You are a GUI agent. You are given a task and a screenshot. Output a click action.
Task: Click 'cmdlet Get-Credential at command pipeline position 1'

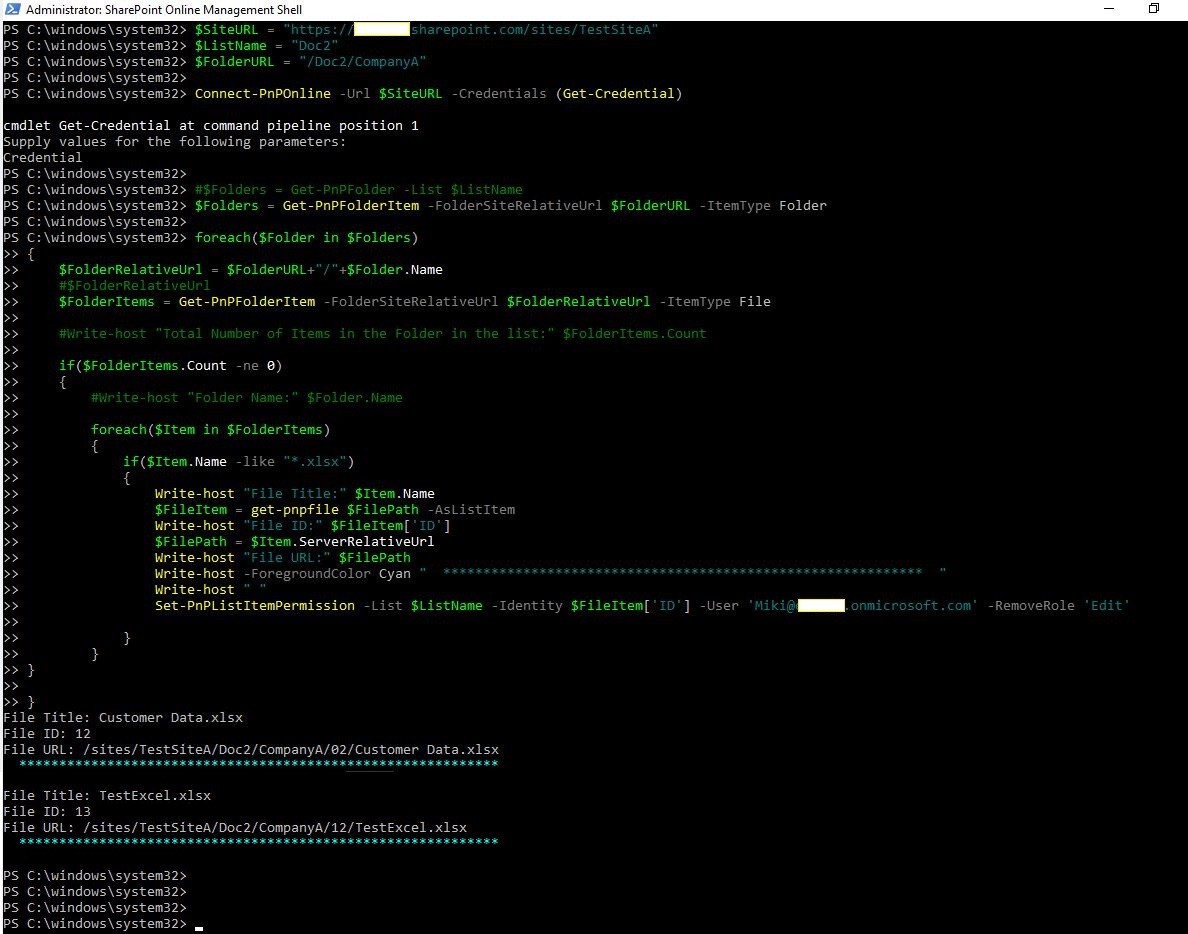pos(211,126)
